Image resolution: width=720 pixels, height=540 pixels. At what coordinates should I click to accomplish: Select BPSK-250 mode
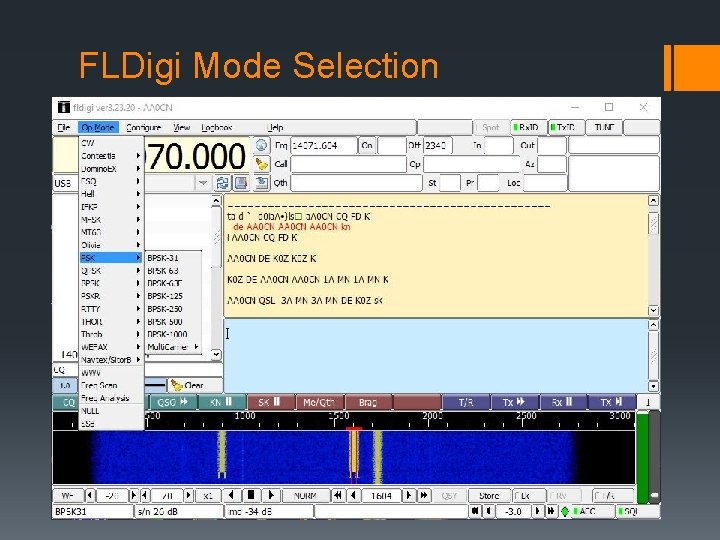point(173,309)
